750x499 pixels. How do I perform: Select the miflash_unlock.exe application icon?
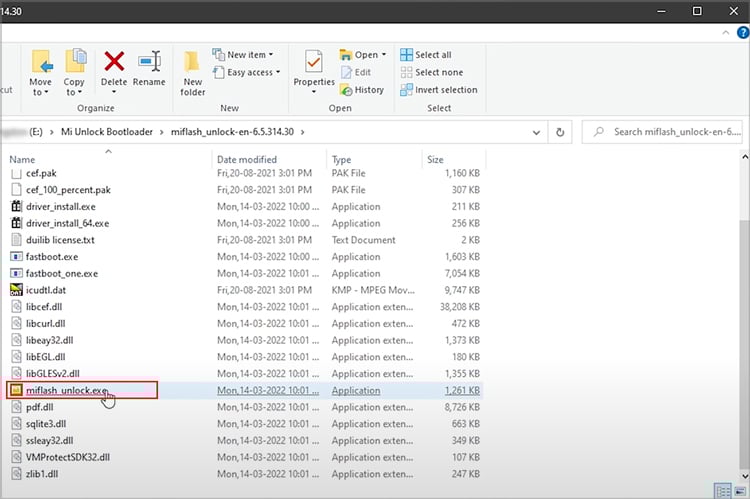click(16, 390)
